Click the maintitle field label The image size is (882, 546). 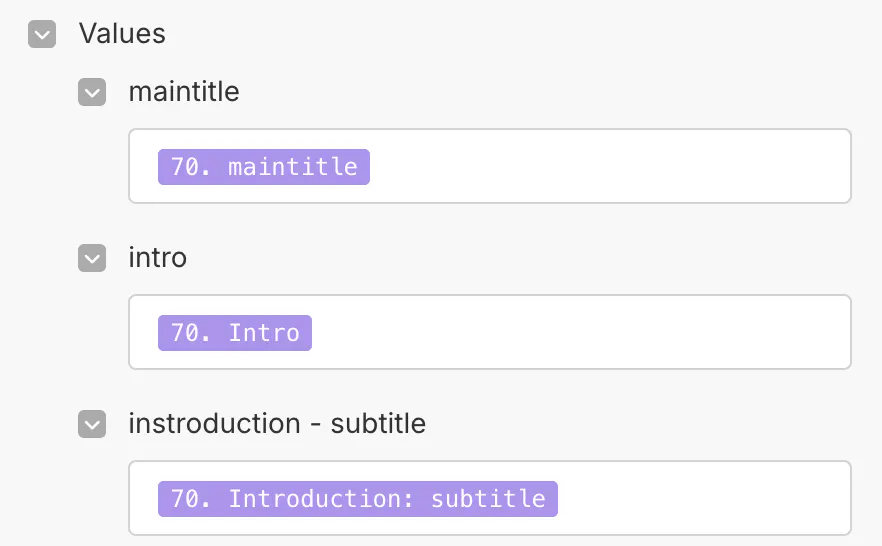coord(184,92)
